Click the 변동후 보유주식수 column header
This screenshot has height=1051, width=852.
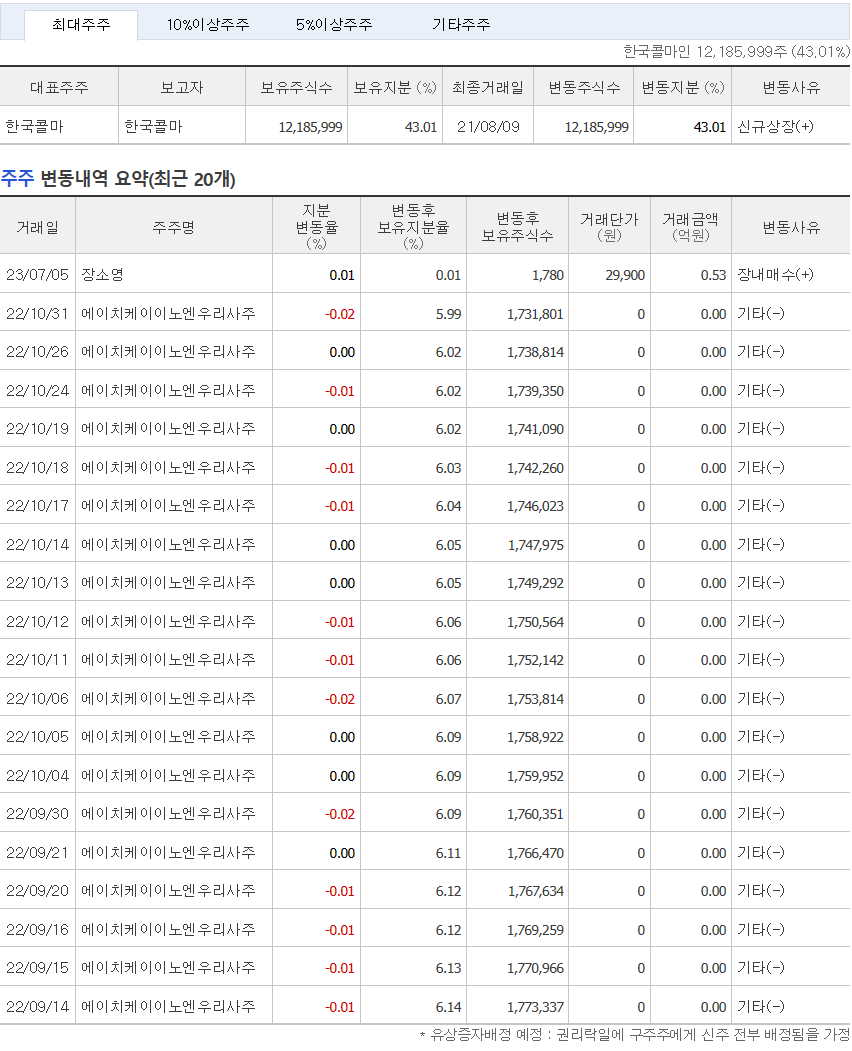coord(518,227)
